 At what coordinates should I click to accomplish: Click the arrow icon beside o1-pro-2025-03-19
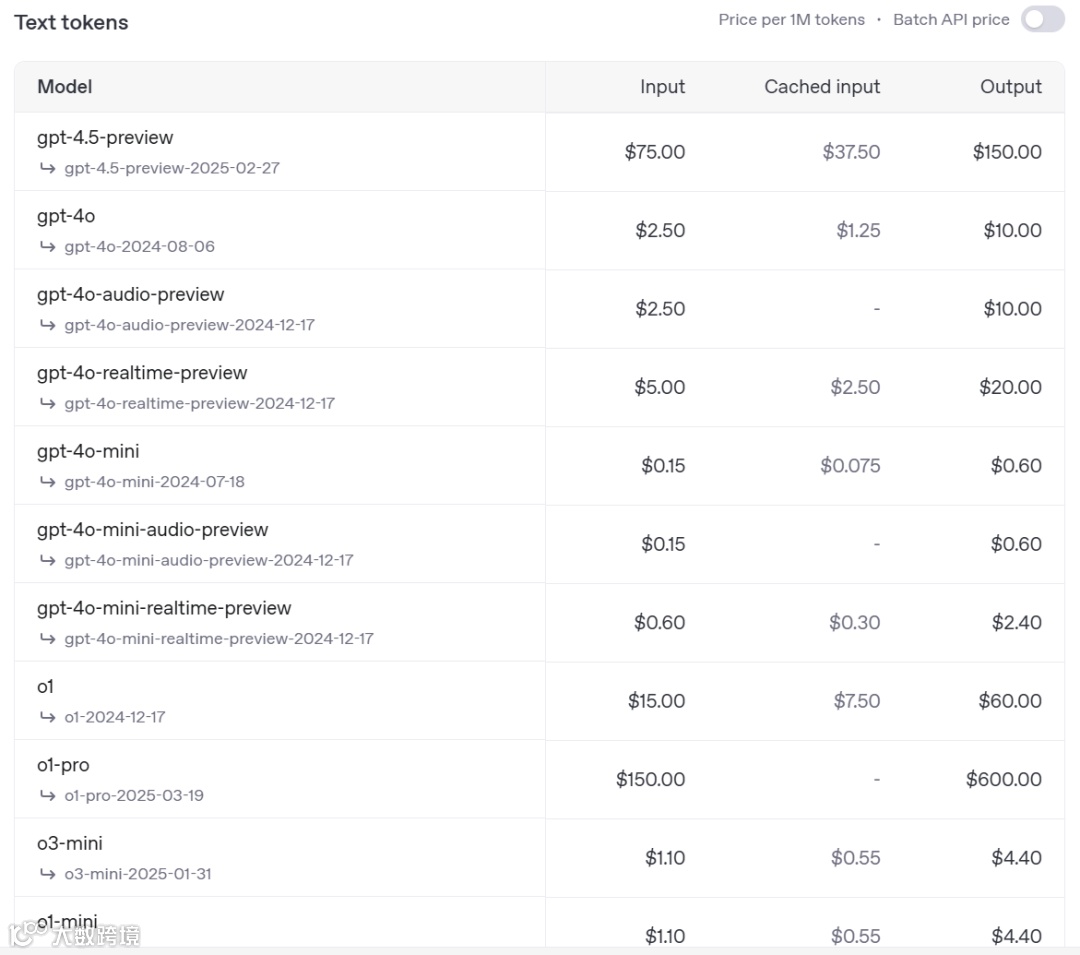[x=47, y=795]
